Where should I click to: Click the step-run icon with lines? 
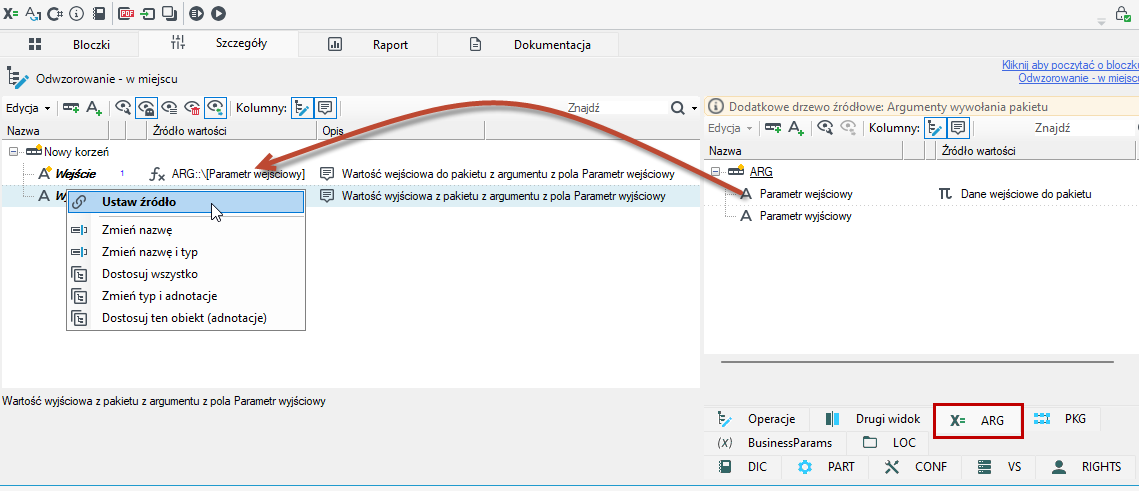(x=196, y=13)
